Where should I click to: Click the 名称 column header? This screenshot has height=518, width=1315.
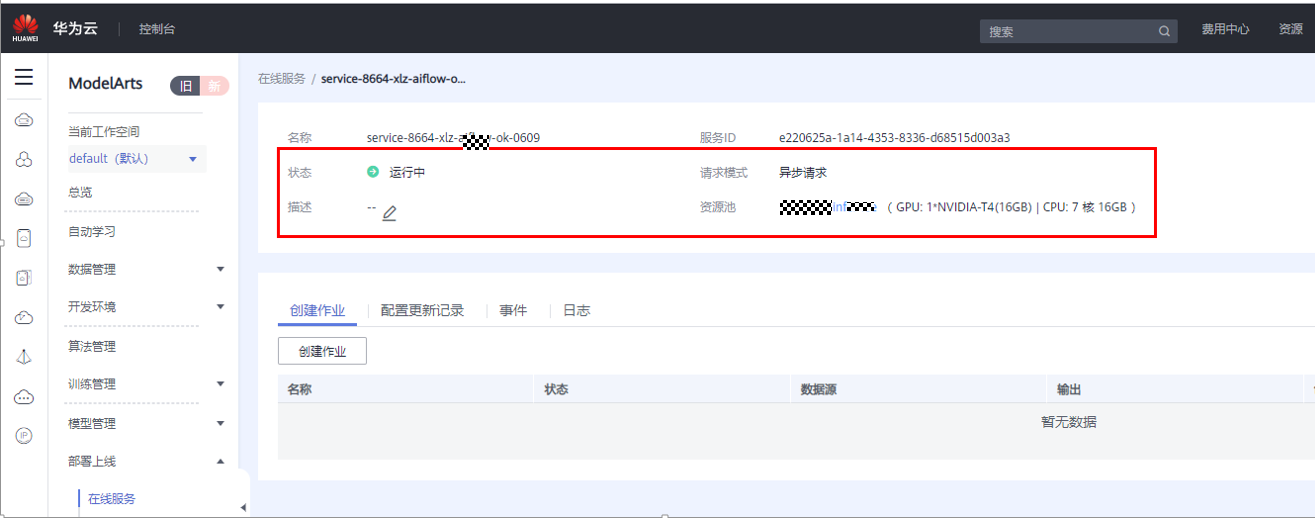click(299, 389)
